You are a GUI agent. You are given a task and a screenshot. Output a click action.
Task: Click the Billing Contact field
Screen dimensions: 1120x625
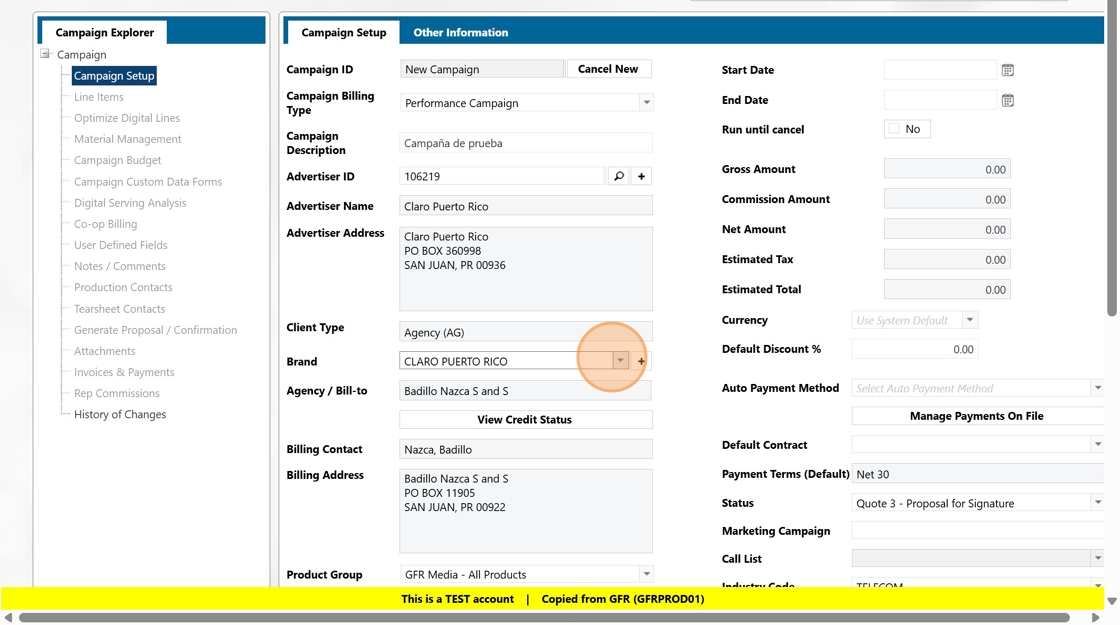[526, 449]
